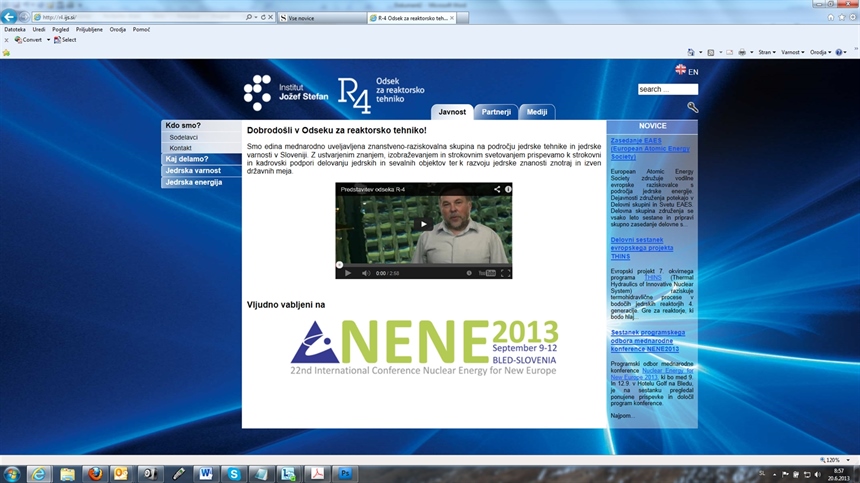860x483 pixels.
Task: Click the search magnifier in the address bar
Action: pyautogui.click(x=248, y=18)
